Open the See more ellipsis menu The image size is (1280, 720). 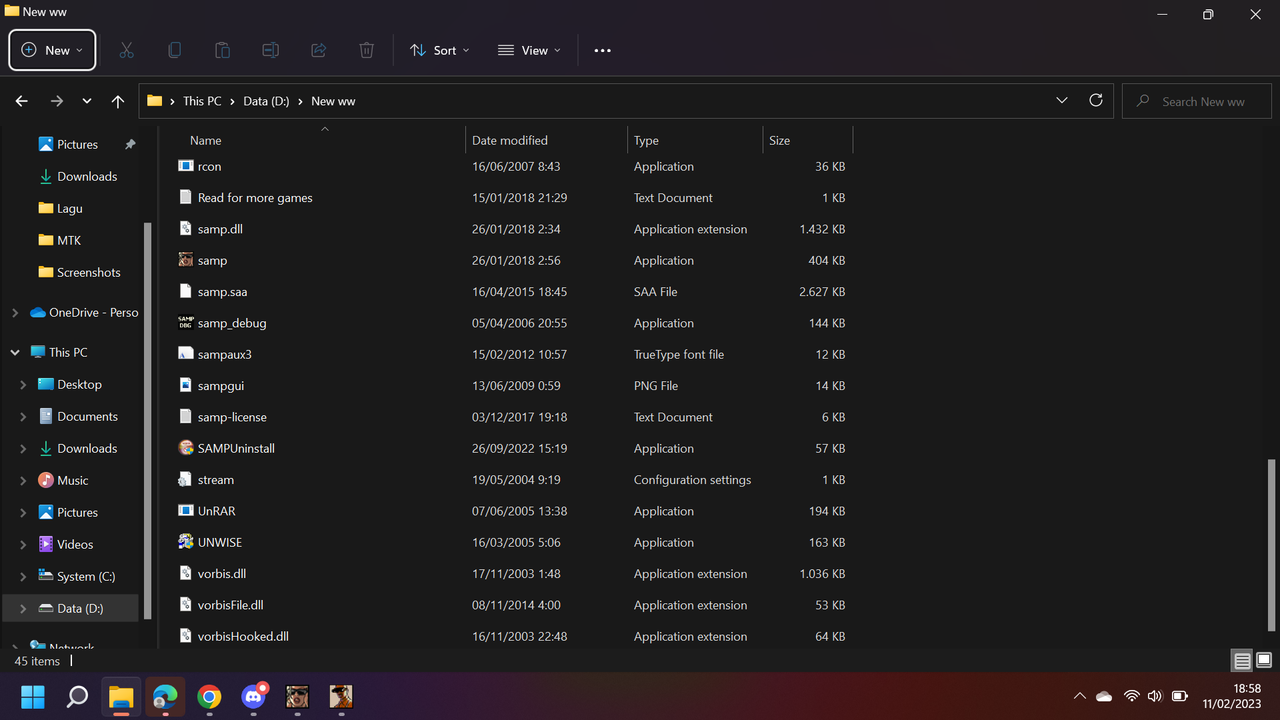click(602, 50)
